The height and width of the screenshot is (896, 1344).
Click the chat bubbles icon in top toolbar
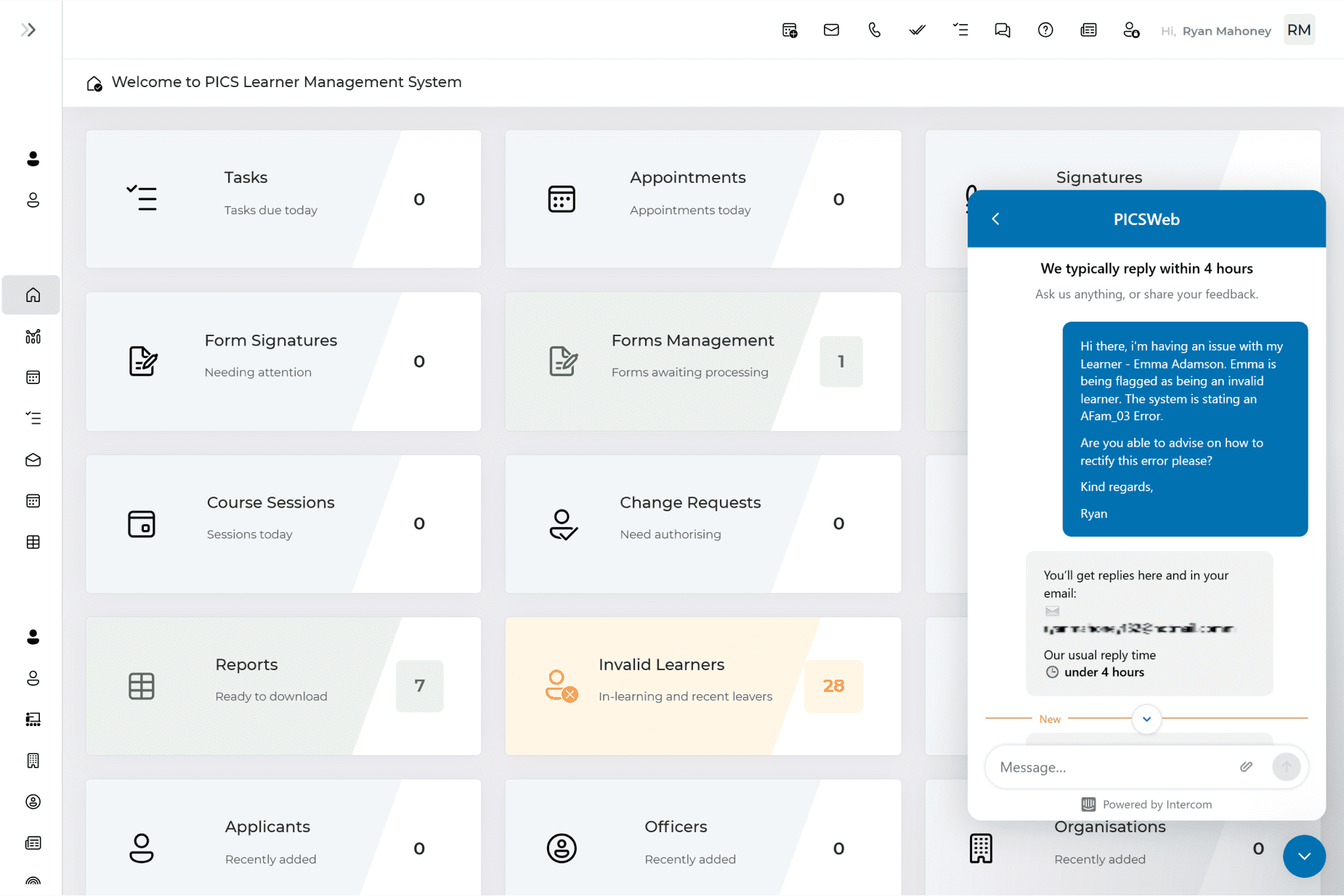click(1002, 30)
